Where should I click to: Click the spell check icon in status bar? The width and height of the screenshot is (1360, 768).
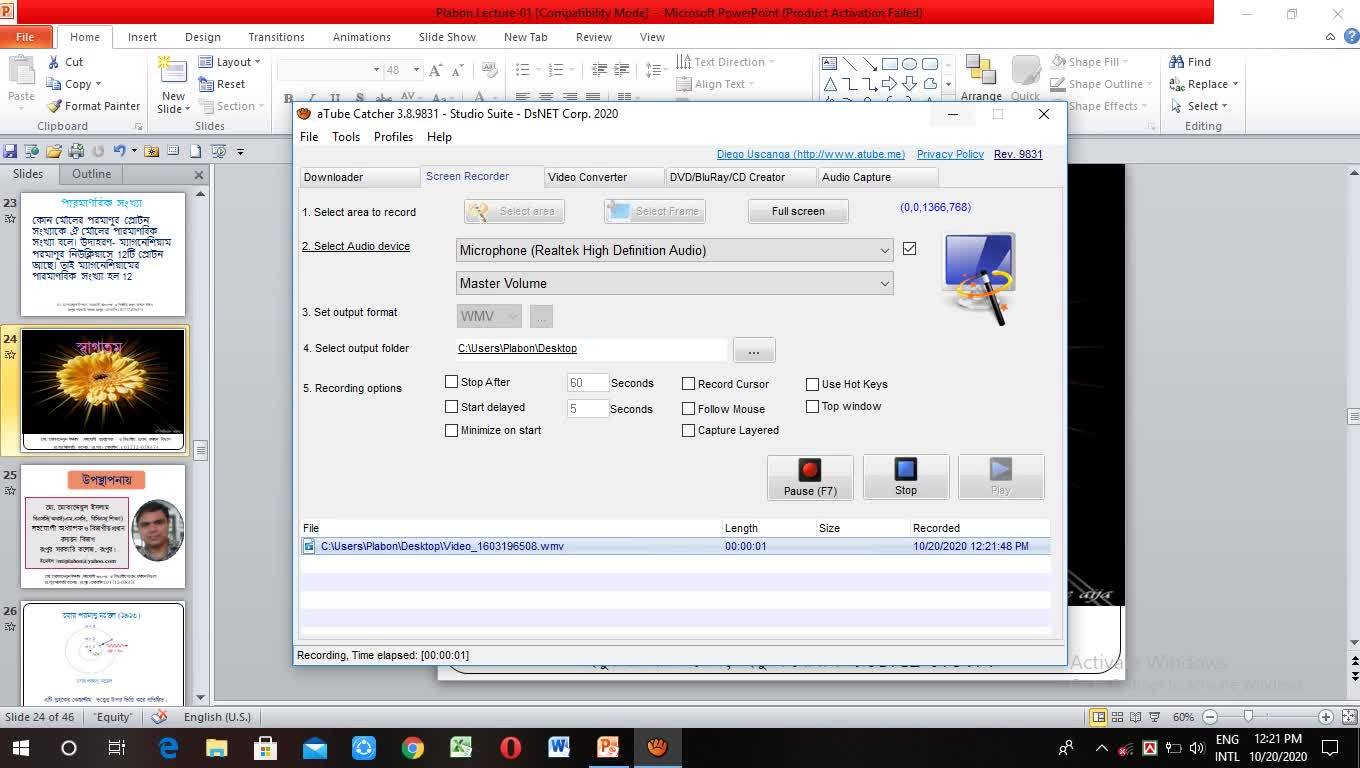(x=159, y=717)
